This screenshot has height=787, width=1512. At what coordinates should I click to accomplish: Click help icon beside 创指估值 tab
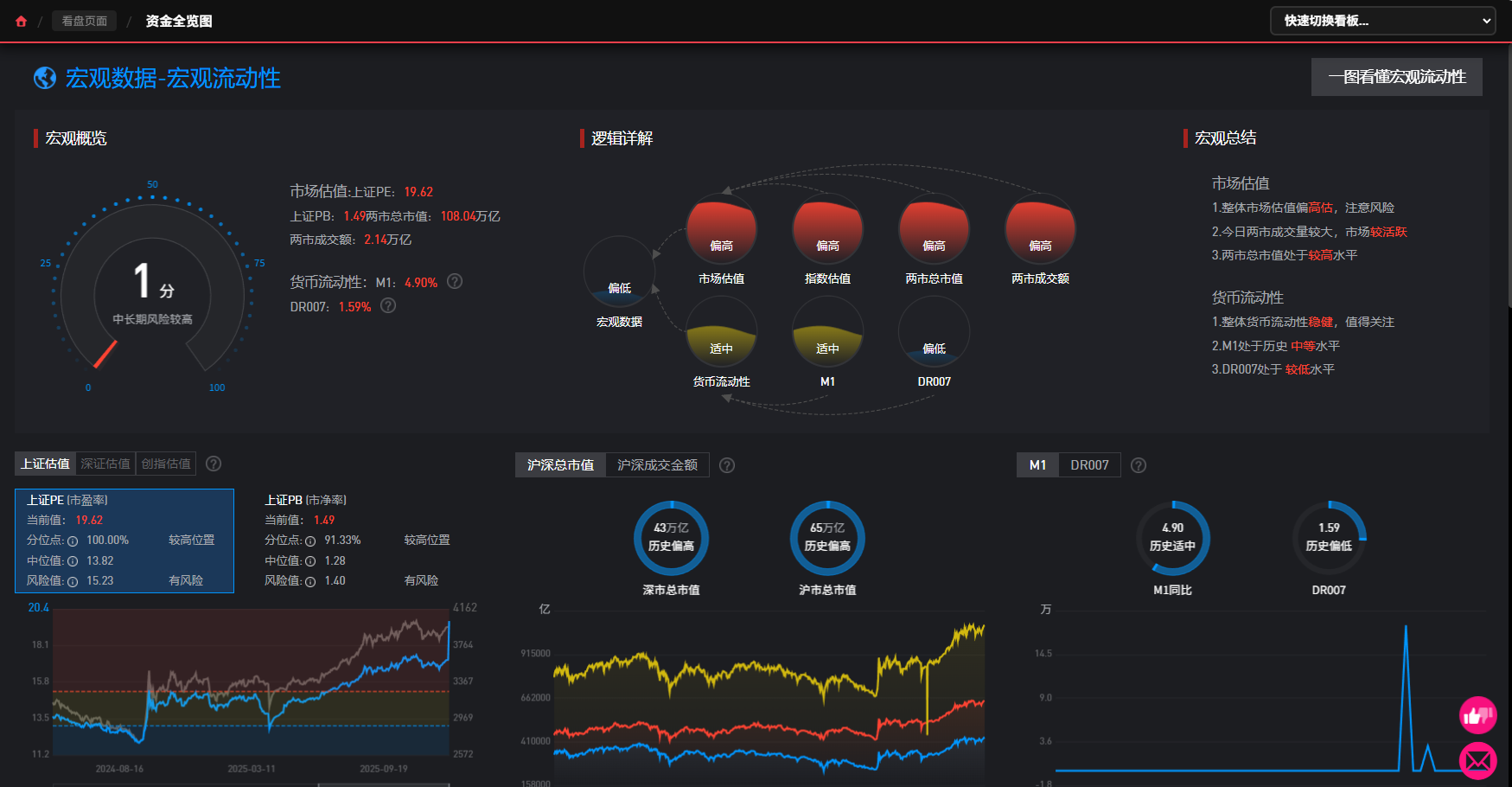tap(214, 464)
